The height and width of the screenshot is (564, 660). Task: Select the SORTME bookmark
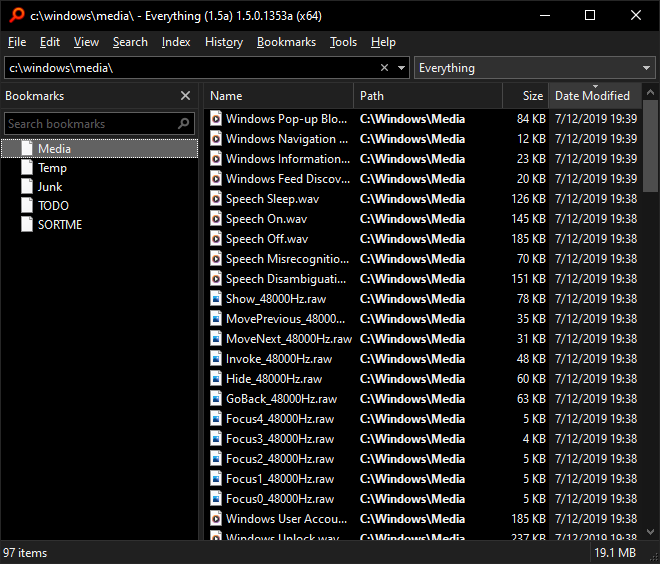pos(60,225)
